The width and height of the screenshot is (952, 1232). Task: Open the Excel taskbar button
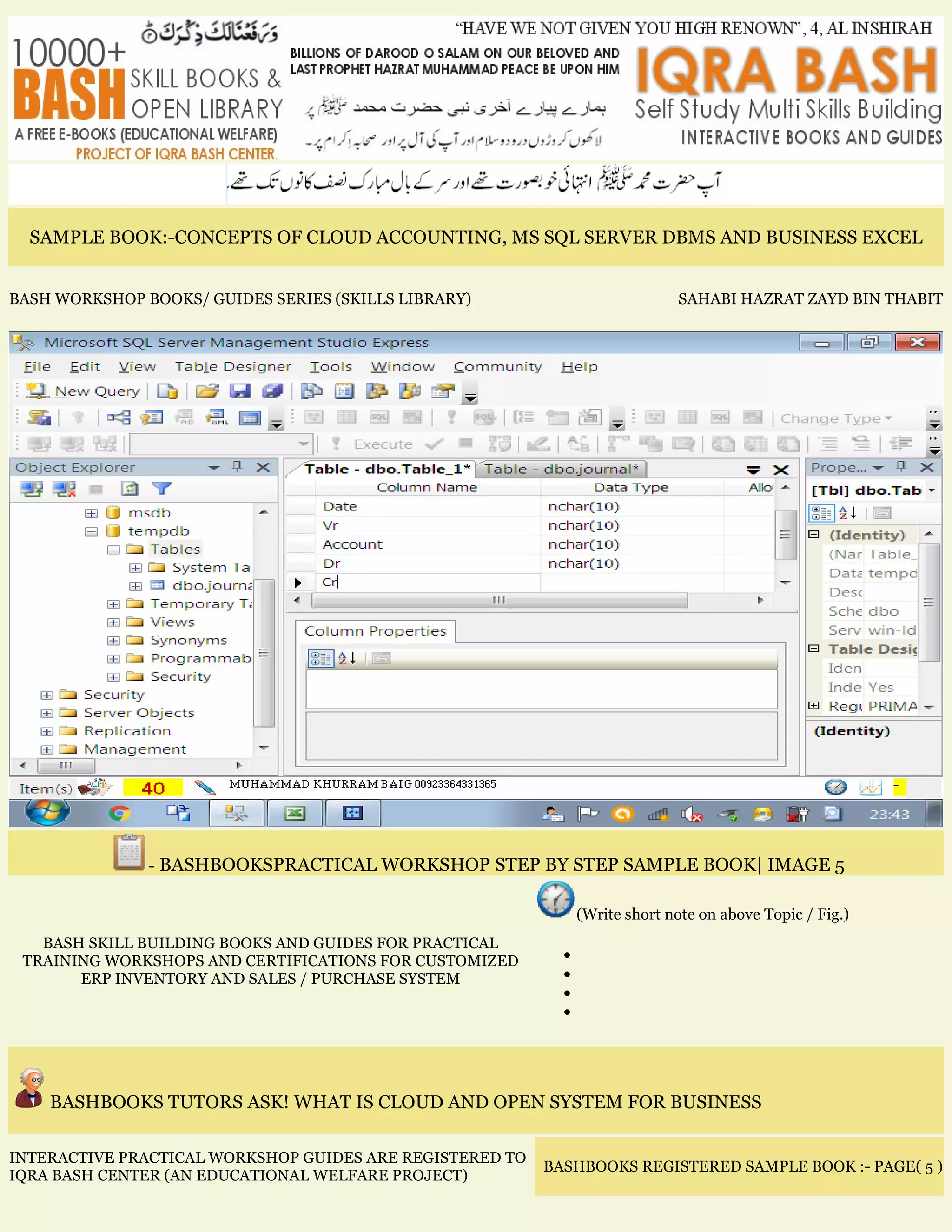click(294, 814)
